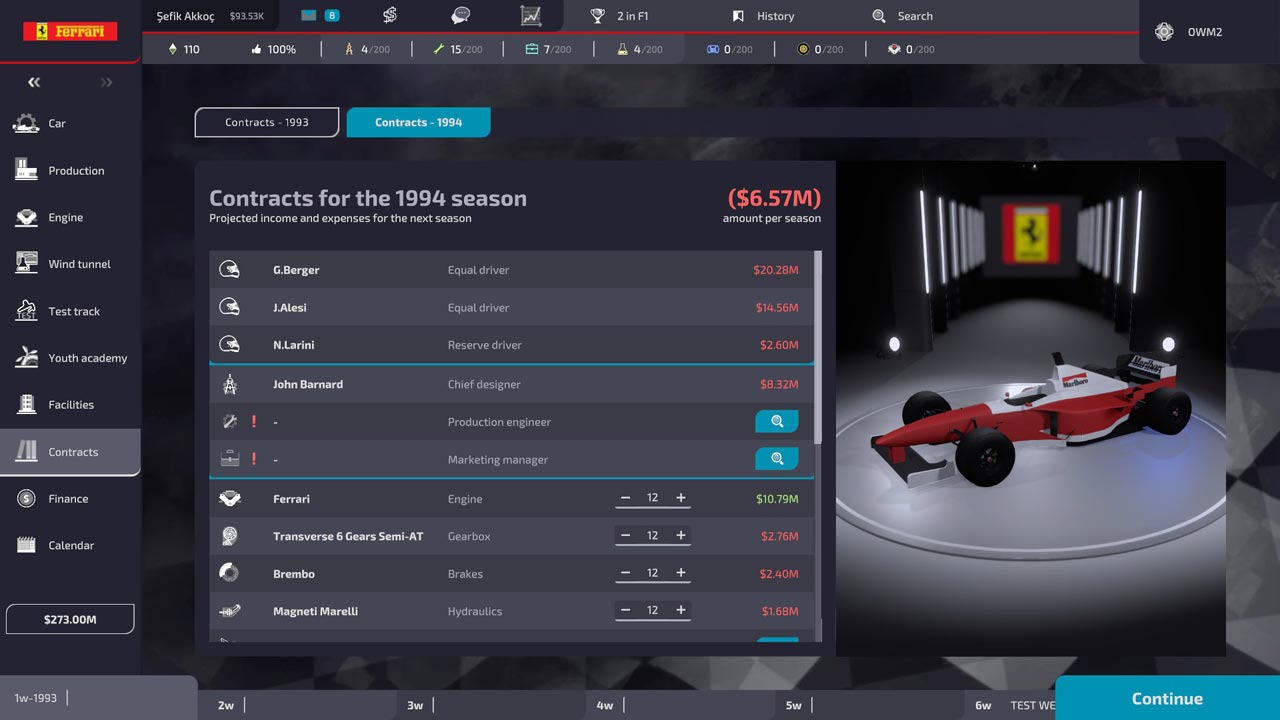The image size is (1280, 720).
Task: Increase Ferrari engine quantity with plus
Action: tap(681, 498)
